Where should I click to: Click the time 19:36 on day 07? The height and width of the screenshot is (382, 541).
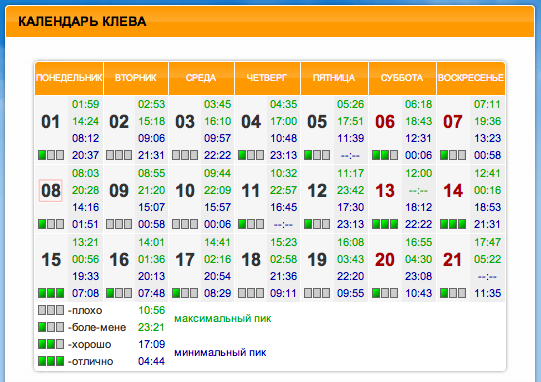(x=487, y=121)
